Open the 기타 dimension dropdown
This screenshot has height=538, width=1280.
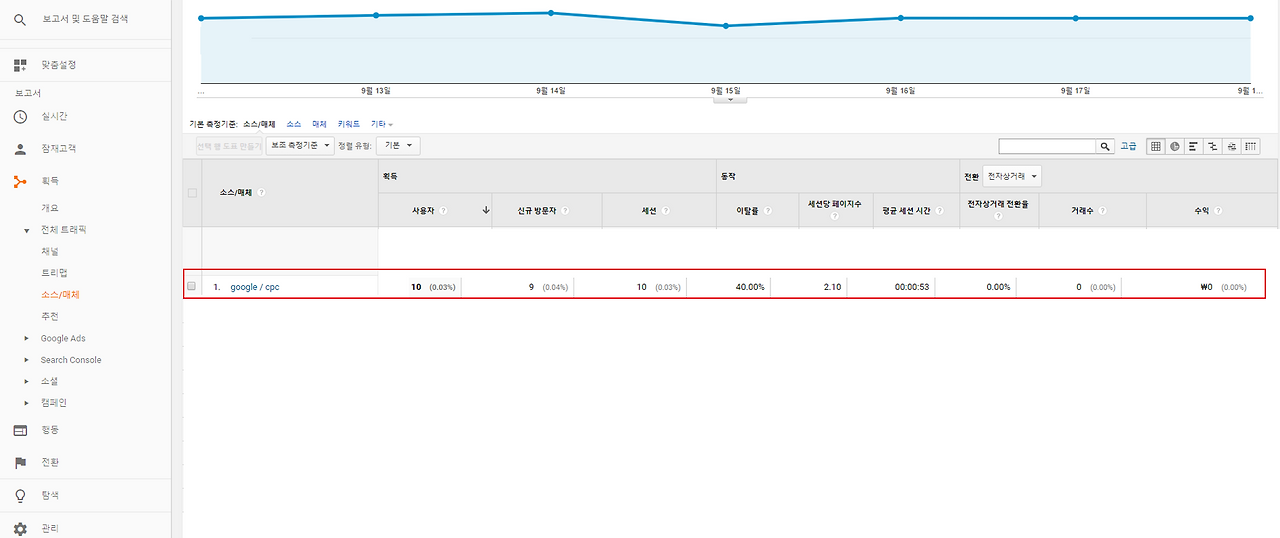pyautogui.click(x=382, y=124)
